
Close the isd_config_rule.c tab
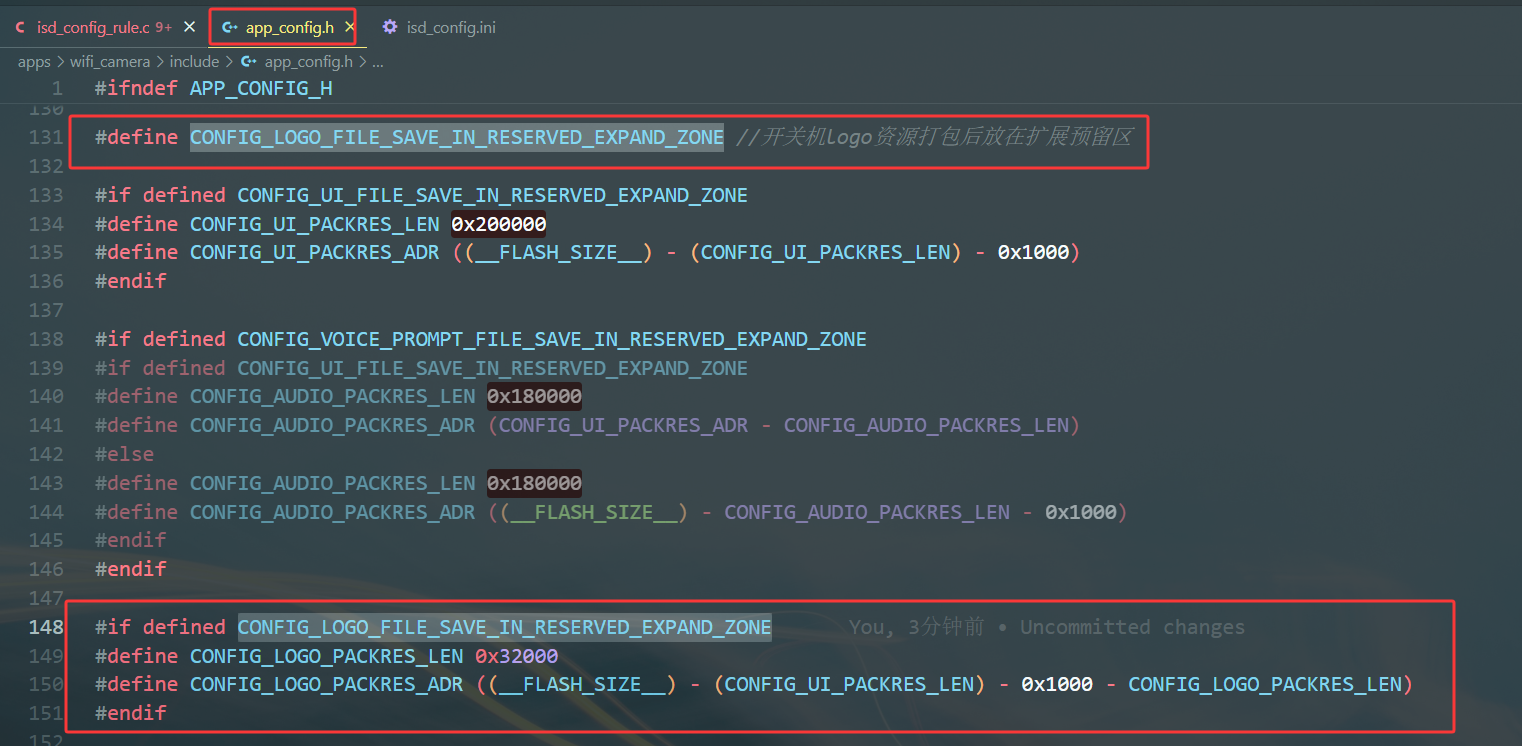pyautogui.click(x=189, y=27)
